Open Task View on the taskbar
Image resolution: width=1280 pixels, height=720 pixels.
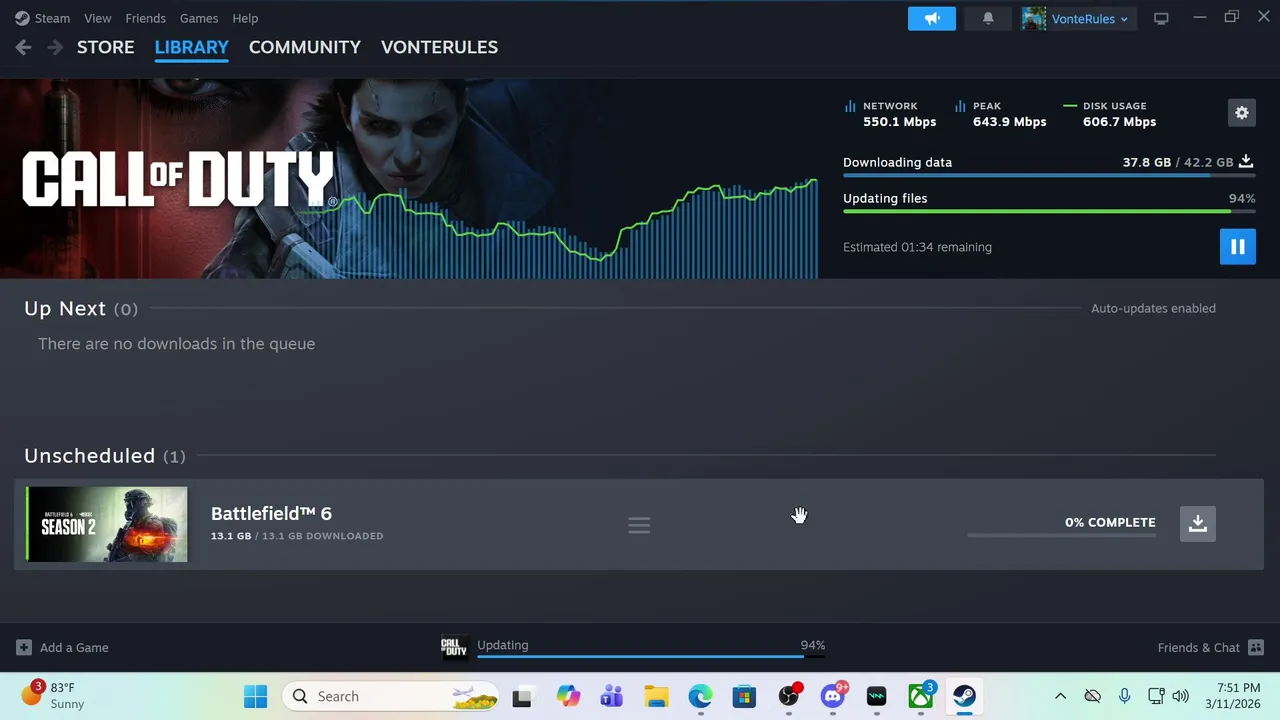pos(522,696)
